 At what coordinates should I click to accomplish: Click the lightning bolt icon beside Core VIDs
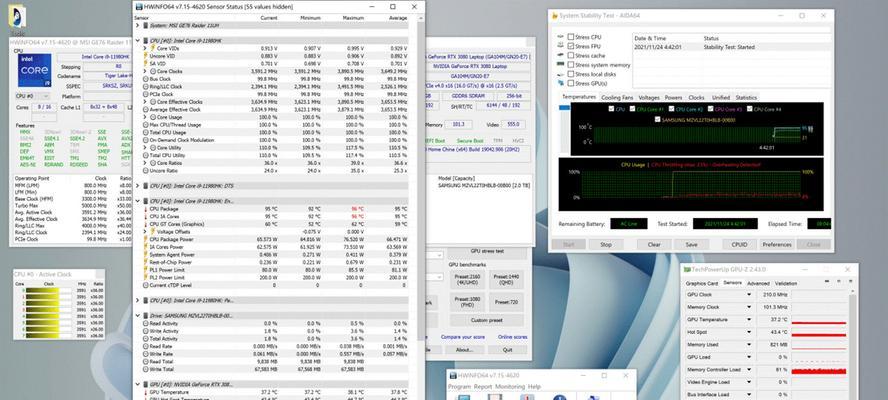tap(152, 49)
